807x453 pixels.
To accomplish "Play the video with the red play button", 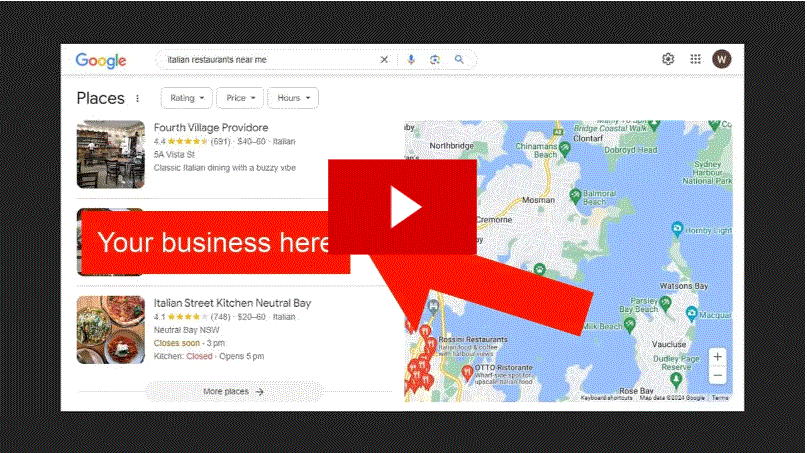I will point(402,207).
